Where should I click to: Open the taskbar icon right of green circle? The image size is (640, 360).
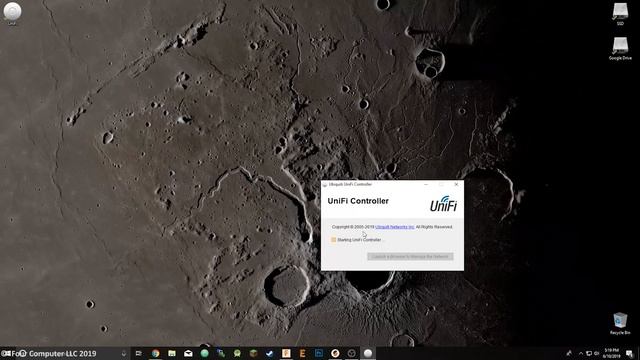point(221,353)
